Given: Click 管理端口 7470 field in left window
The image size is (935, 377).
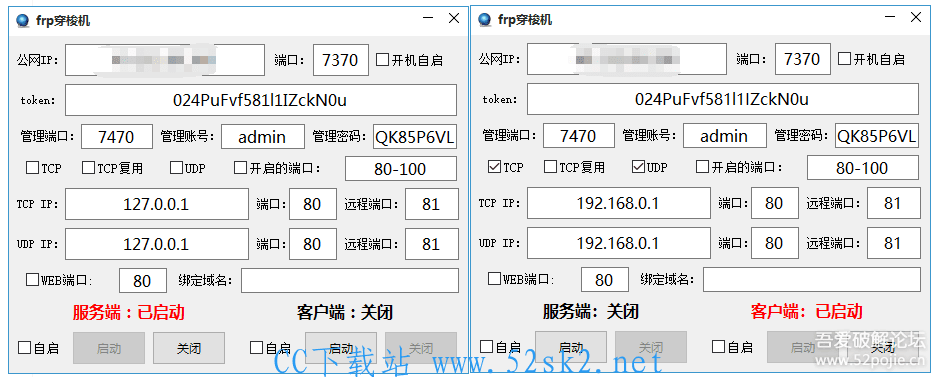Looking at the screenshot, I should pos(116,137).
